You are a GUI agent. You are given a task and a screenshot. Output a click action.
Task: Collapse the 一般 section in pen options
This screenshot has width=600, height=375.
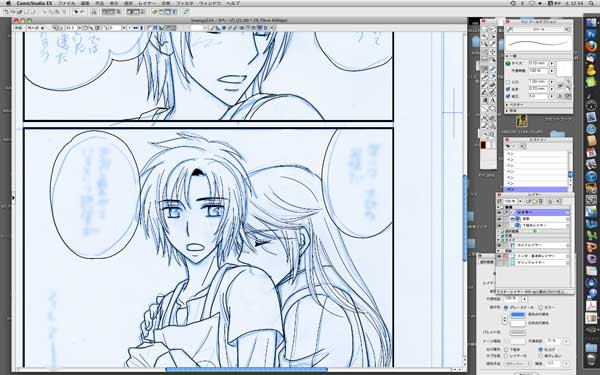507,56
